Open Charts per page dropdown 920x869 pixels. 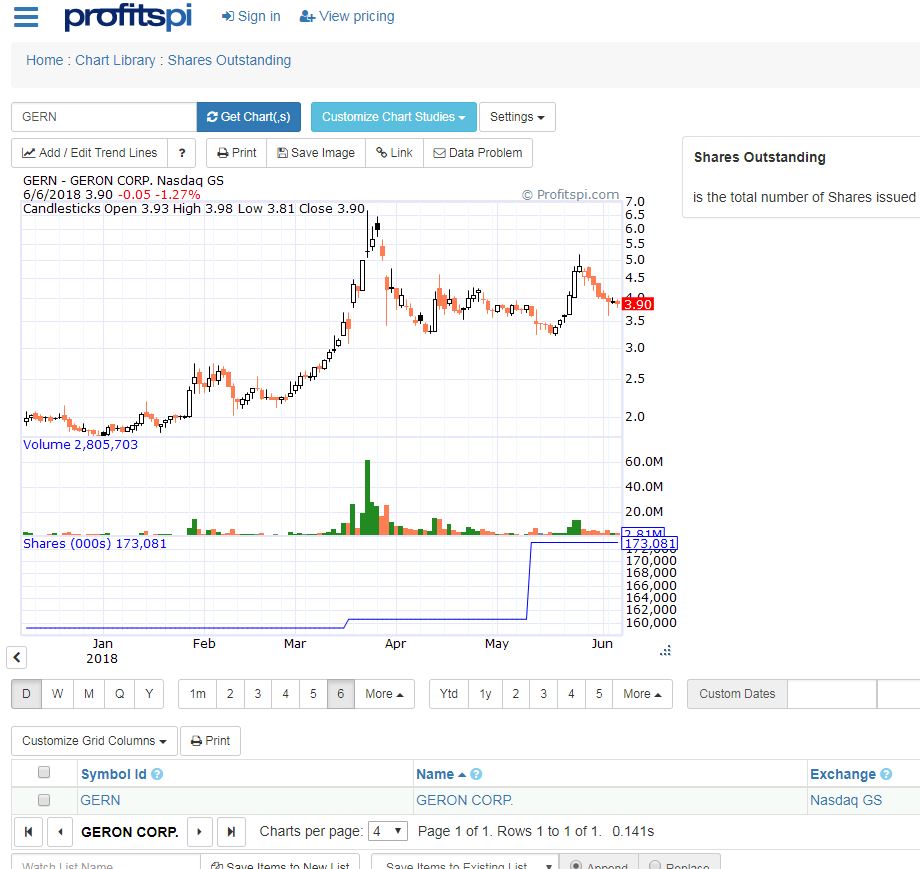(388, 831)
